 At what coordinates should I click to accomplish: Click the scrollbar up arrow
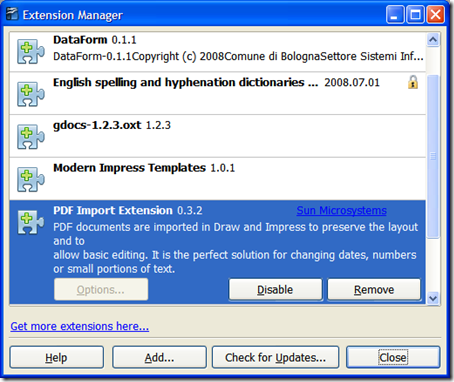point(433,40)
